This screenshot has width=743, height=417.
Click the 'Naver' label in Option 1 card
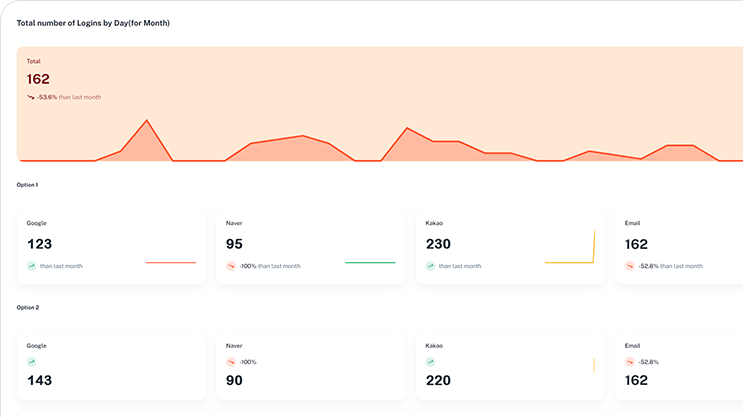pos(234,223)
